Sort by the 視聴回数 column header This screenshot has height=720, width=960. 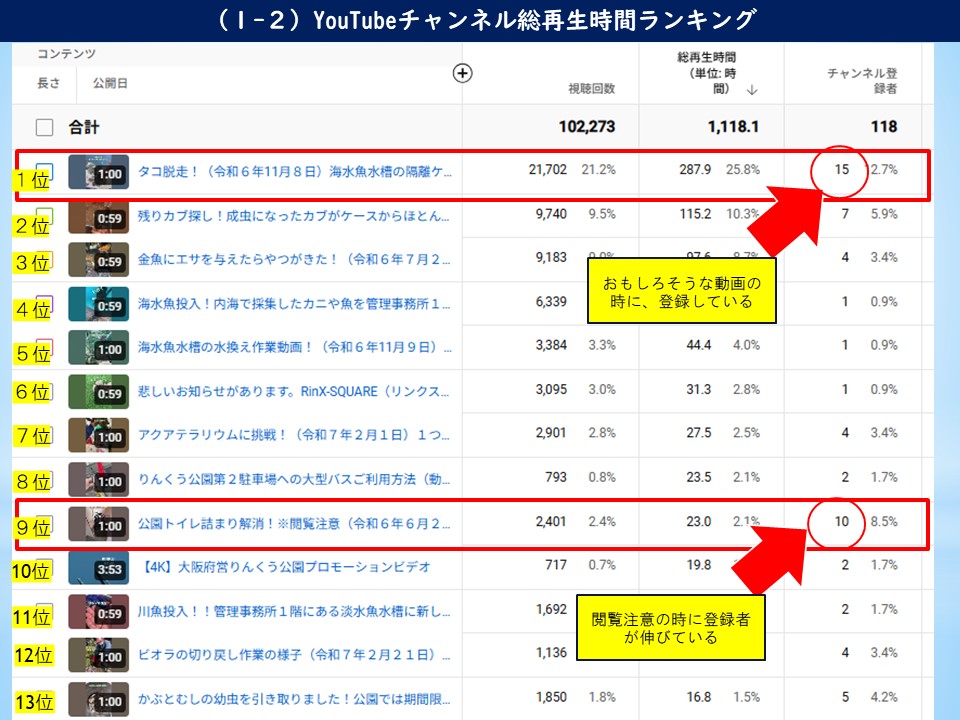[x=591, y=88]
